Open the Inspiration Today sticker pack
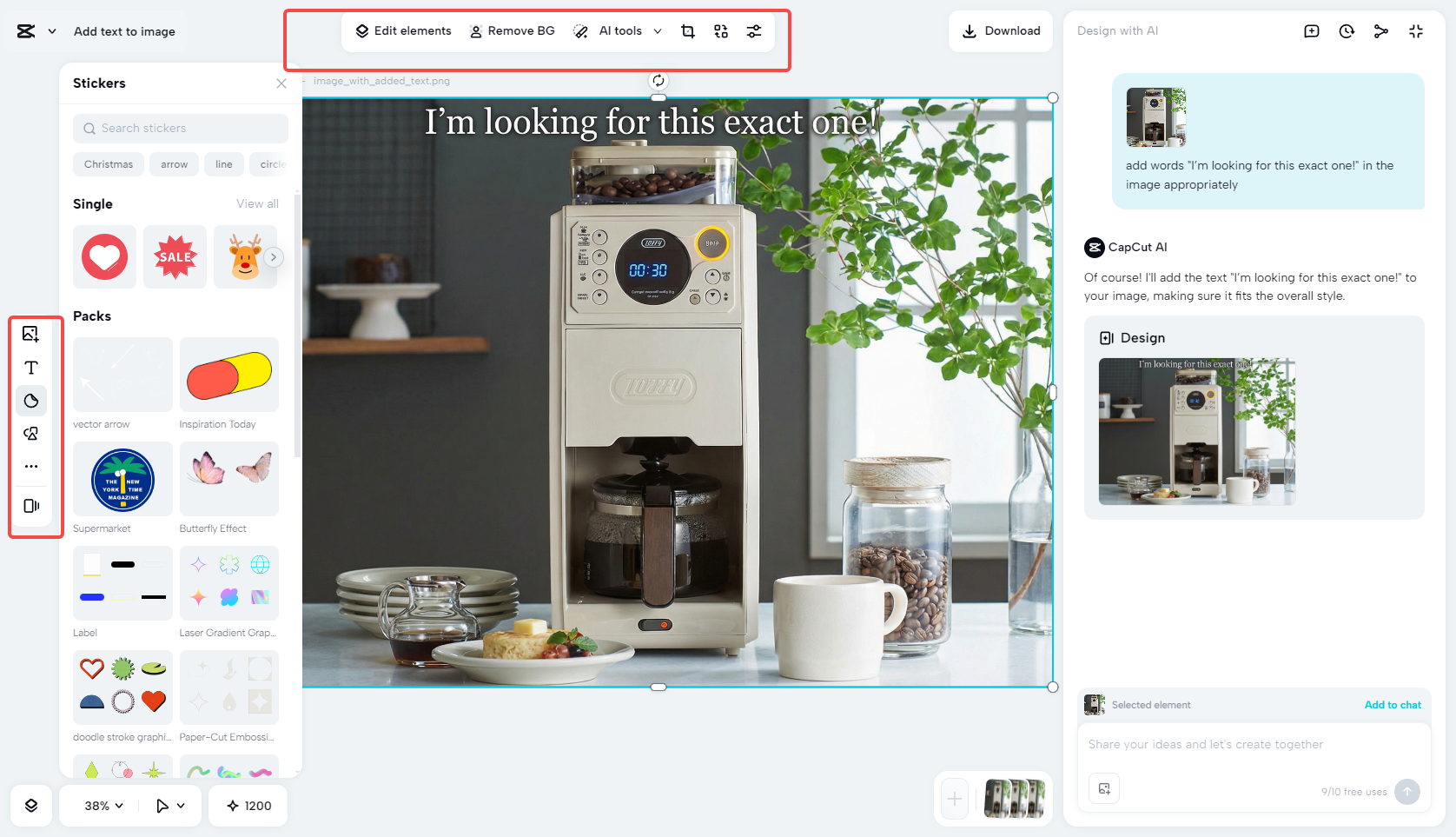Screen dimensions: 1456x837 pyautogui.click(x=229, y=375)
